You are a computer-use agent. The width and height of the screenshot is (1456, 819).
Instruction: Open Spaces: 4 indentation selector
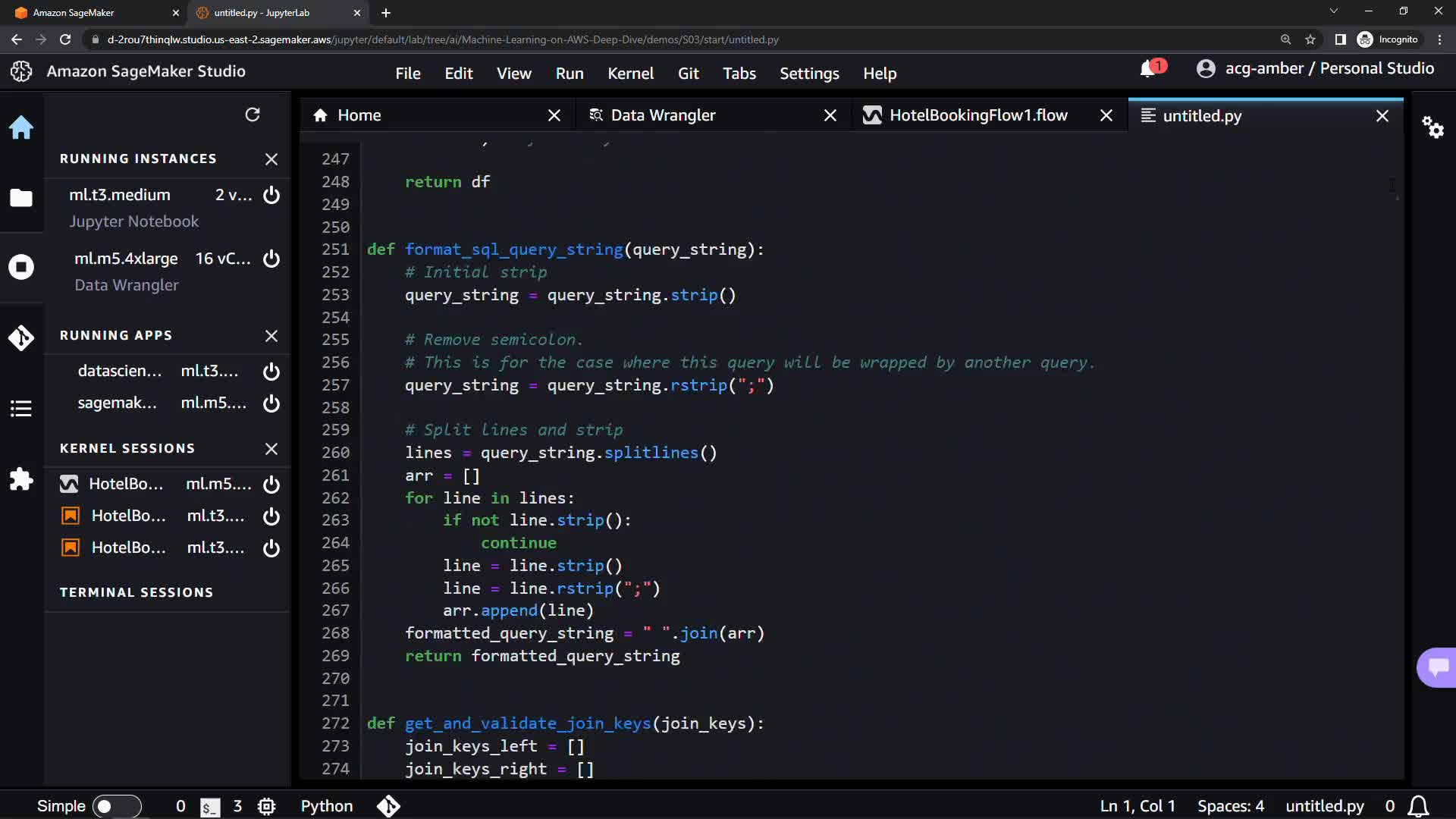pyautogui.click(x=1230, y=806)
